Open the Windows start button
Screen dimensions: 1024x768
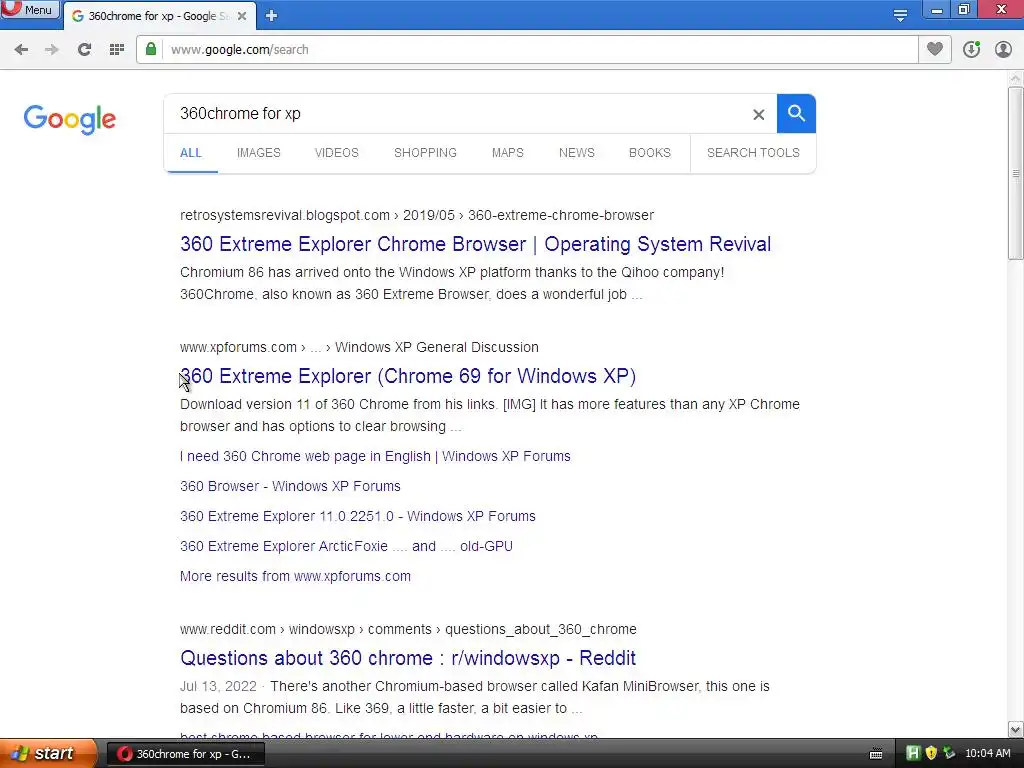(x=47, y=754)
